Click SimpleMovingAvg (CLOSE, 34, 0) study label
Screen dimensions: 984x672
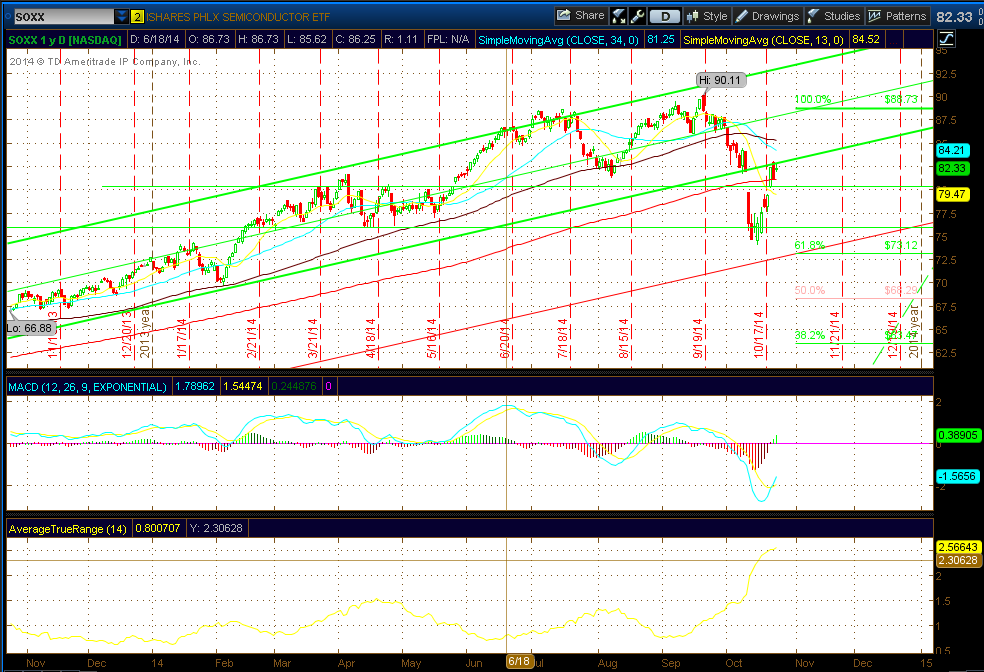click(559, 40)
